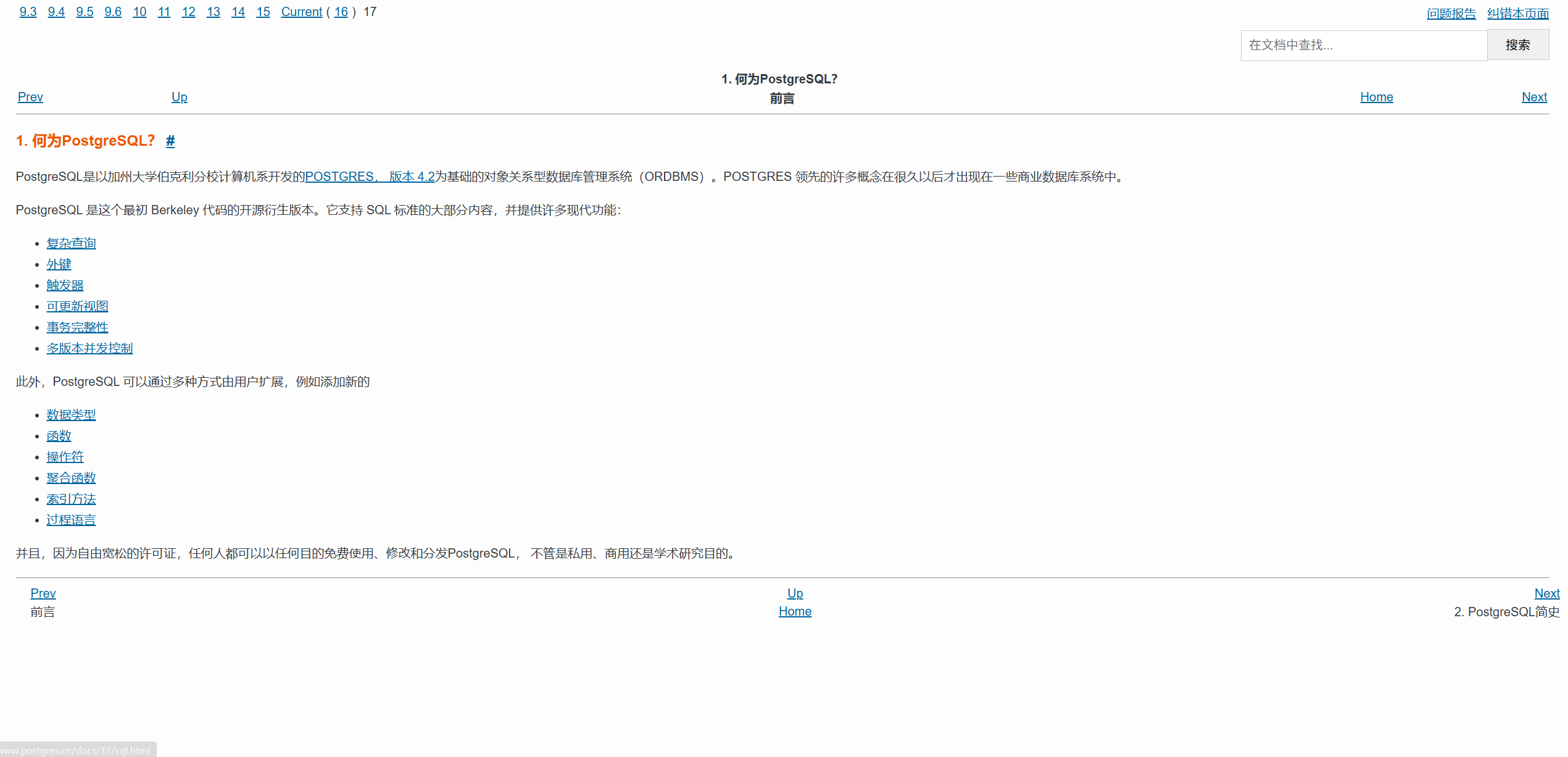Open POSTGRES 版本 4.2 link
Viewport: 1568px width, 757px height.
tap(370, 177)
